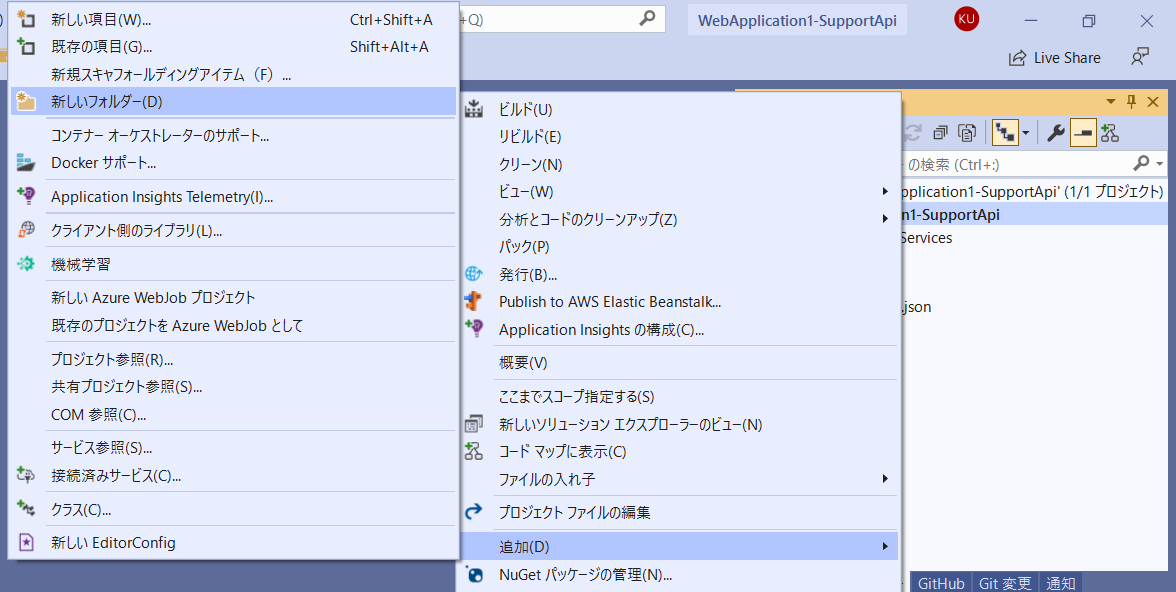Click the AWS Elastic Beanstalk publish icon

[473, 302]
